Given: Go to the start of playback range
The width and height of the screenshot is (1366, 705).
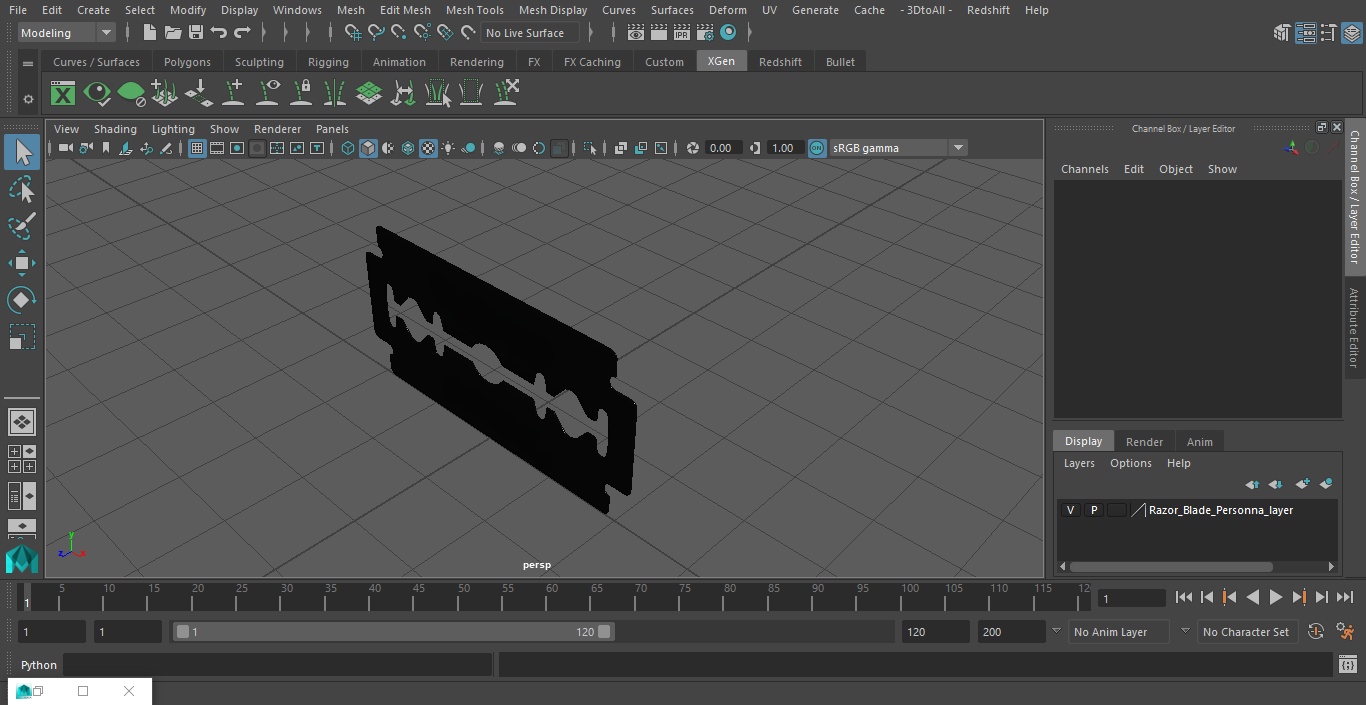Looking at the screenshot, I should click(x=1183, y=597).
